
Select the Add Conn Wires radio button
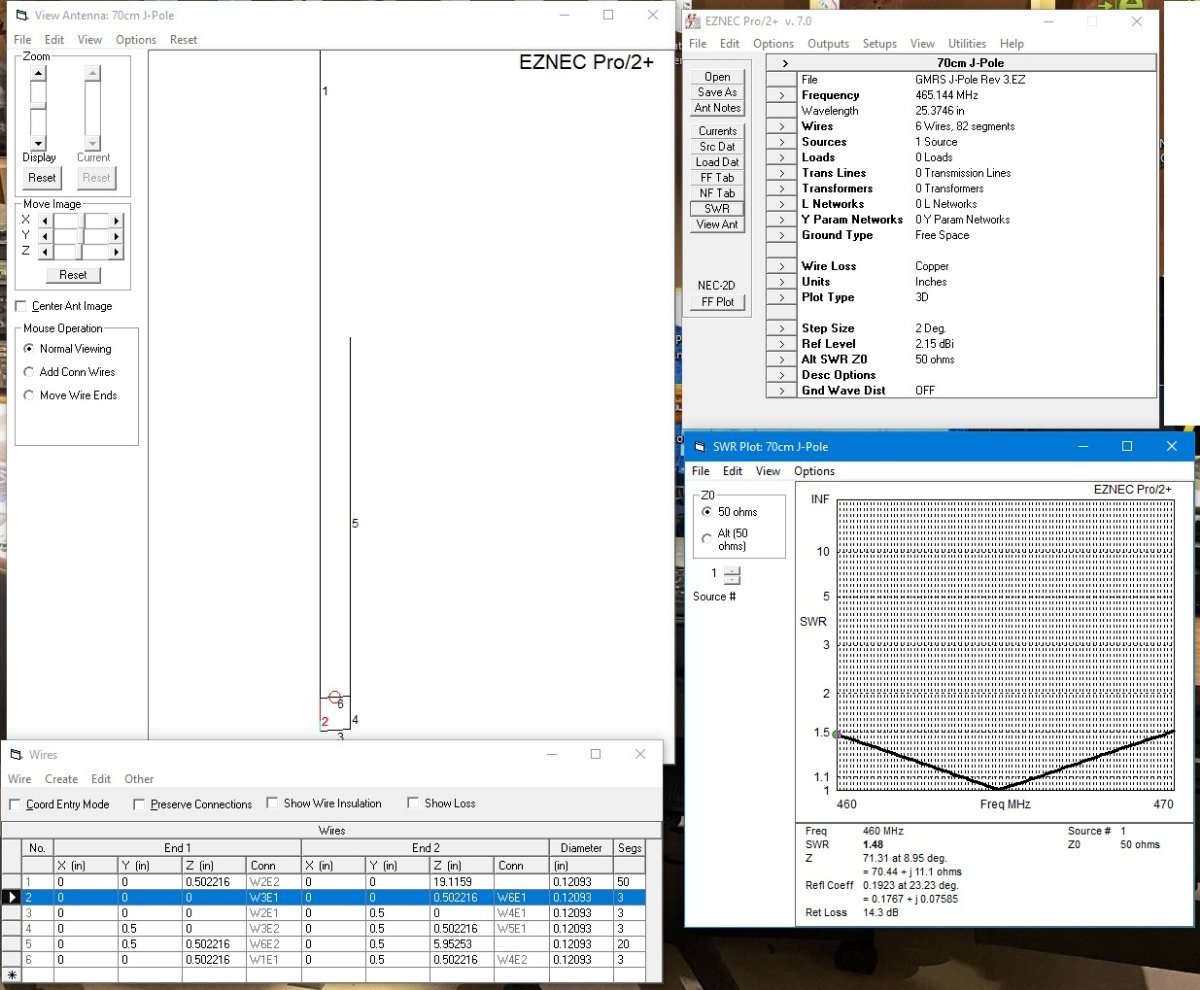pos(29,372)
